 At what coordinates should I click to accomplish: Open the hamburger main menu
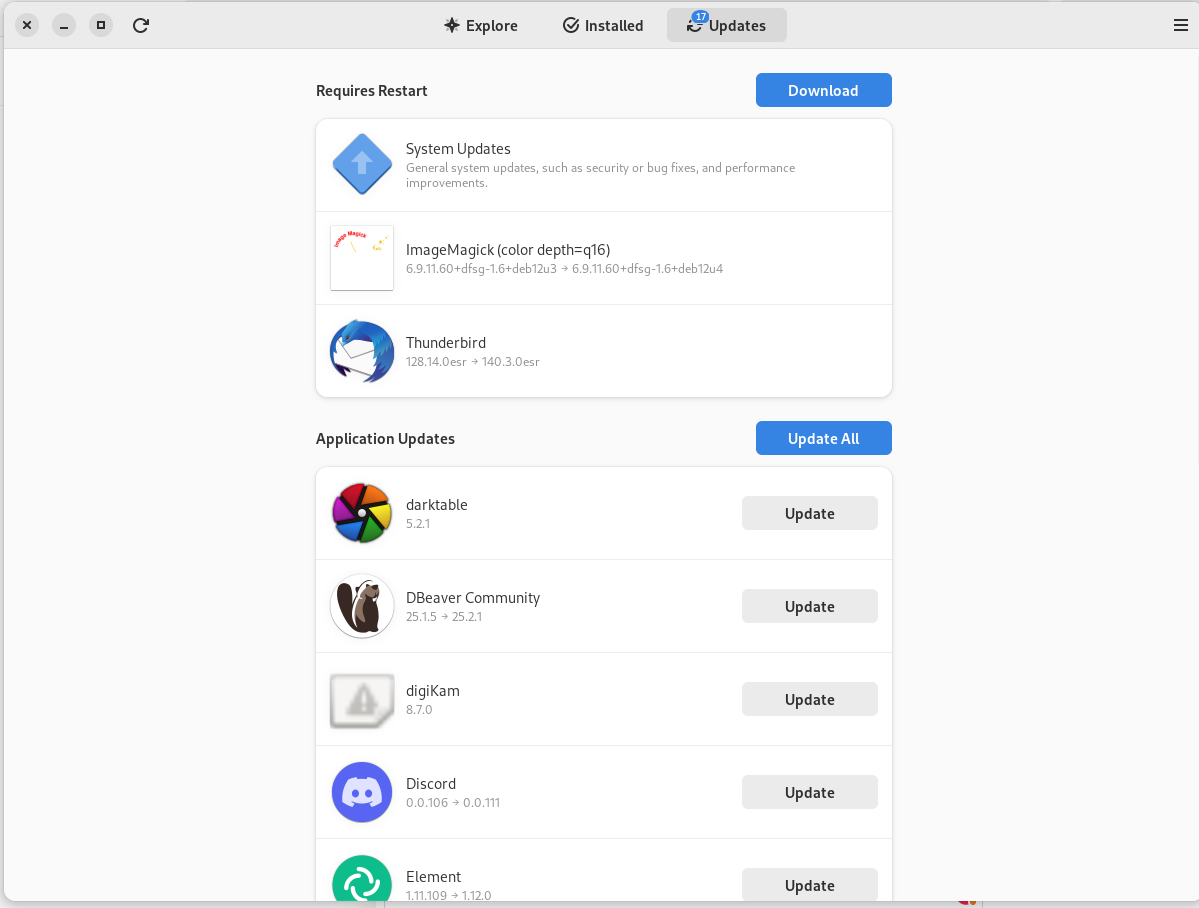pos(1180,25)
